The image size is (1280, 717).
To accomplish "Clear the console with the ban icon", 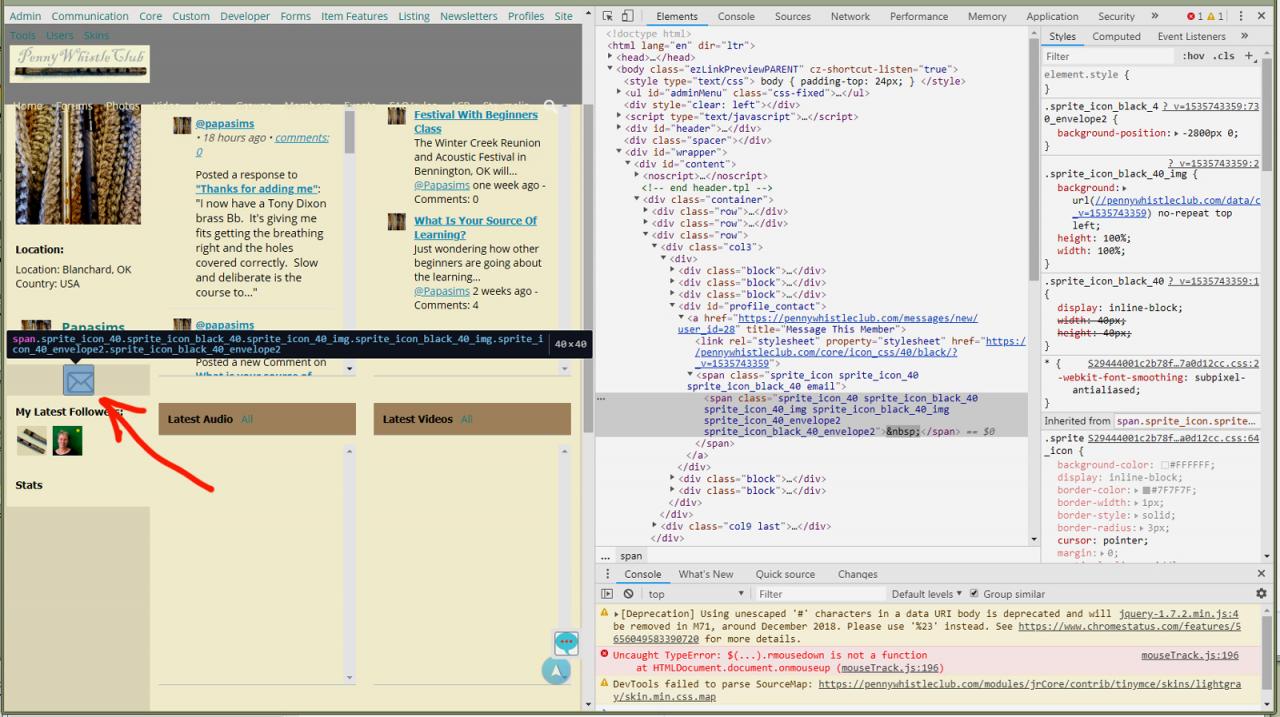I will (628, 594).
